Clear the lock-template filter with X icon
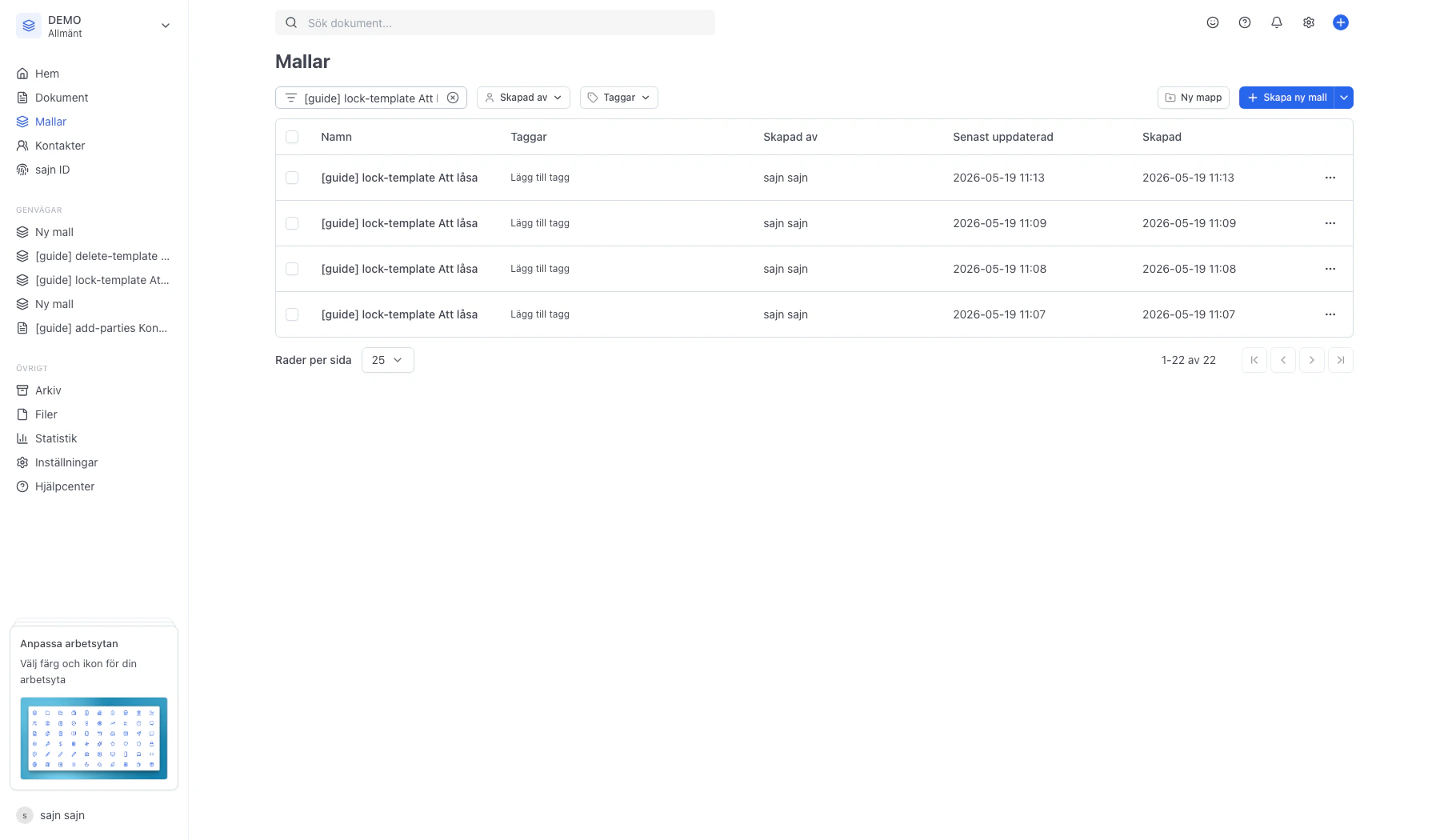 click(x=453, y=98)
